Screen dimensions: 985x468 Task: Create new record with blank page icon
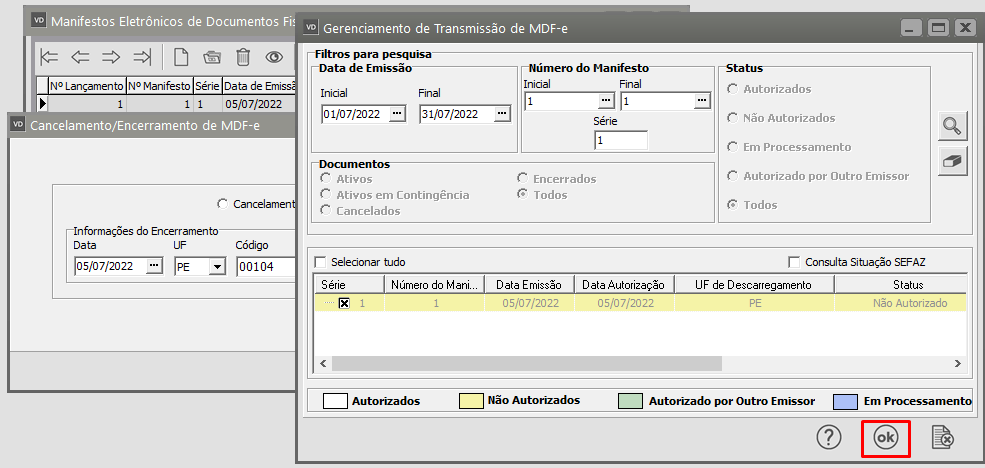(181, 57)
